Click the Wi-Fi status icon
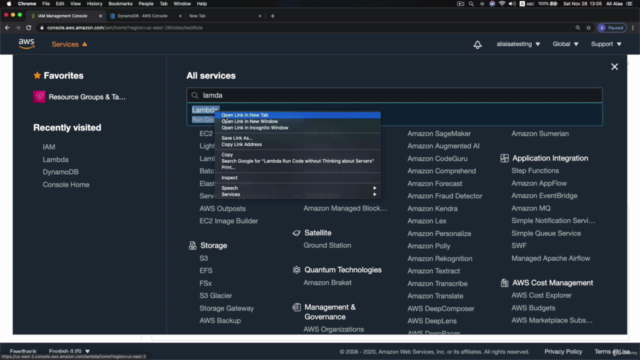640x360 pixels. 502,4
